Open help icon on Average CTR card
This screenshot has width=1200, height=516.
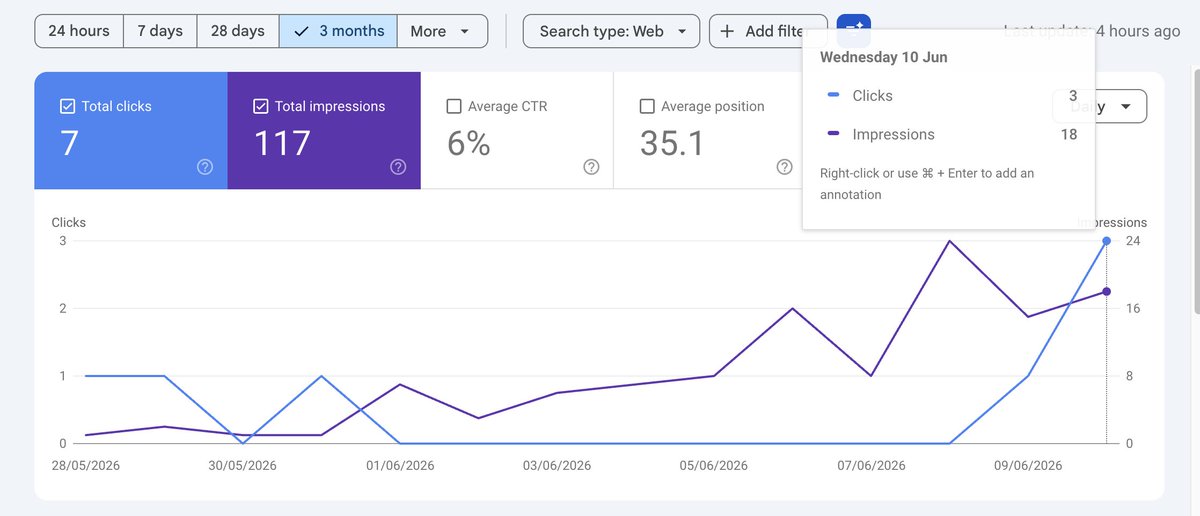591,167
